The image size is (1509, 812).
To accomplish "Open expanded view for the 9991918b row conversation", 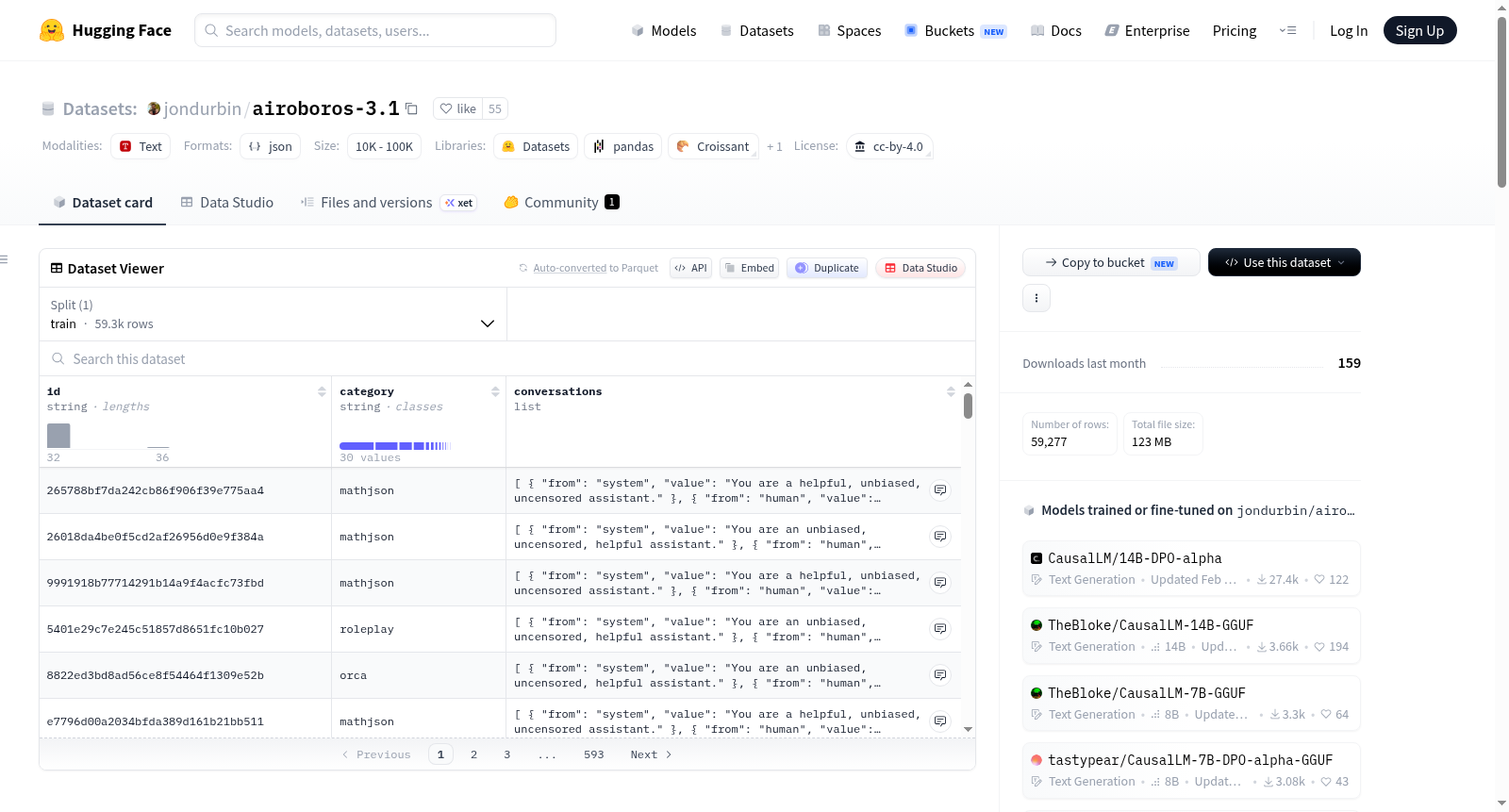I will [940, 582].
